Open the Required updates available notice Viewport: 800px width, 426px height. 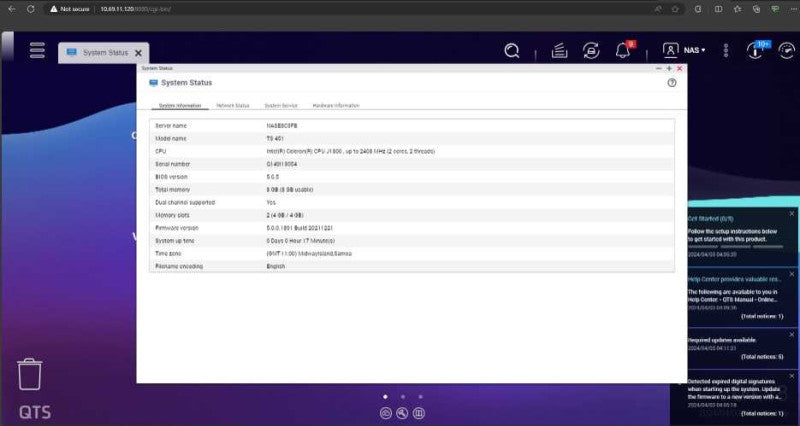pyautogui.click(x=721, y=340)
